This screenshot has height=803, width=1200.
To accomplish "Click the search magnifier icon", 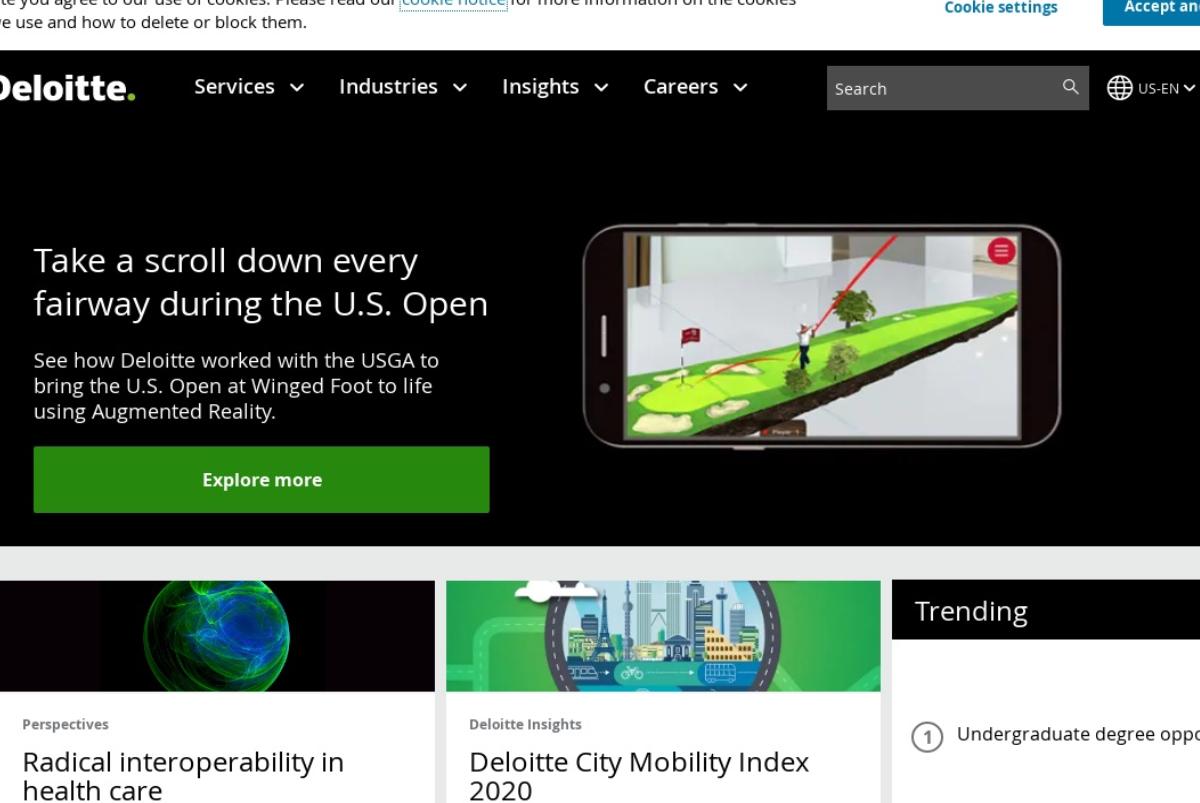I will [x=1070, y=87].
